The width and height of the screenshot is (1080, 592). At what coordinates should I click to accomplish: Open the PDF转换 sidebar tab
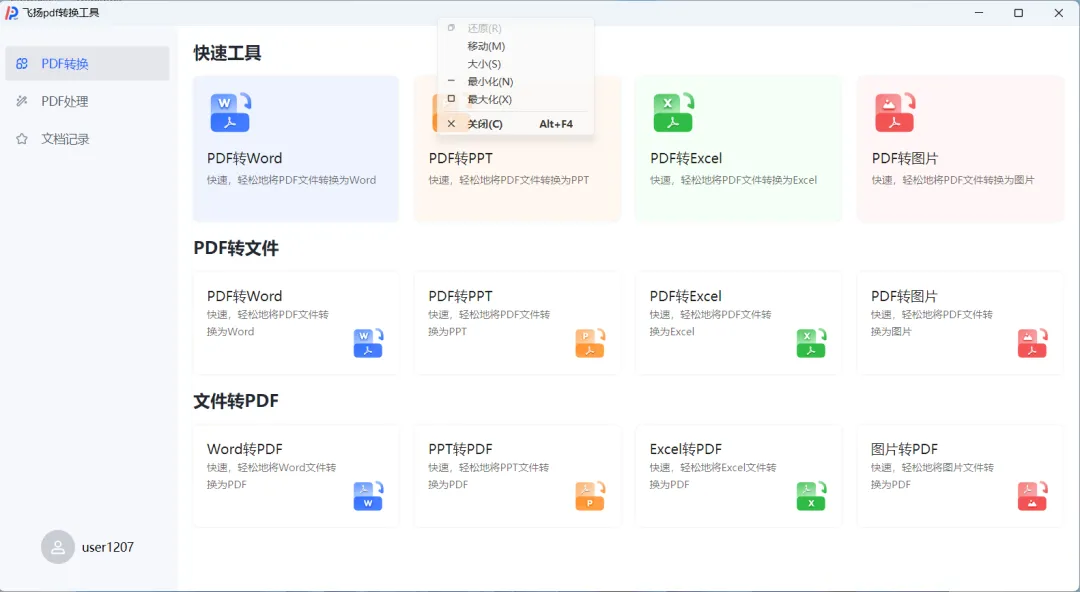pyautogui.click(x=87, y=64)
